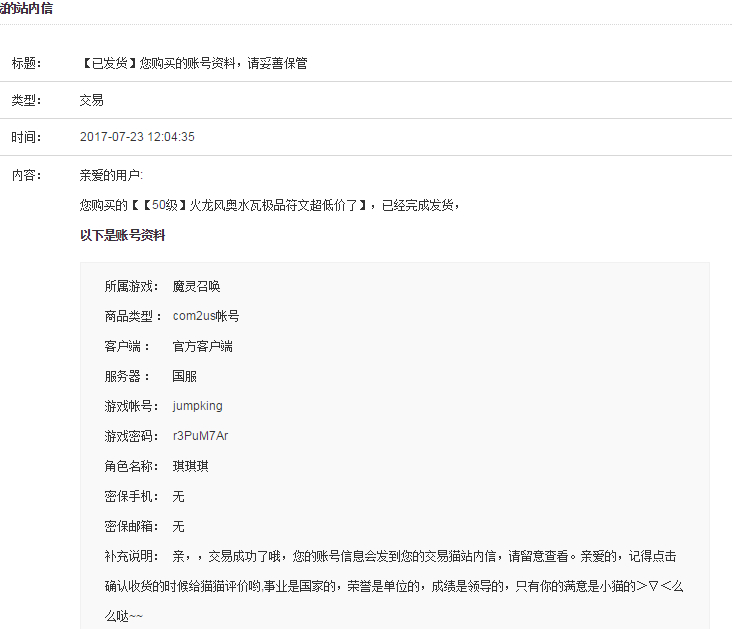Viewport: 738px width, 629px height.
Task: Click the 补充说明 first line text
Action: click(425, 556)
